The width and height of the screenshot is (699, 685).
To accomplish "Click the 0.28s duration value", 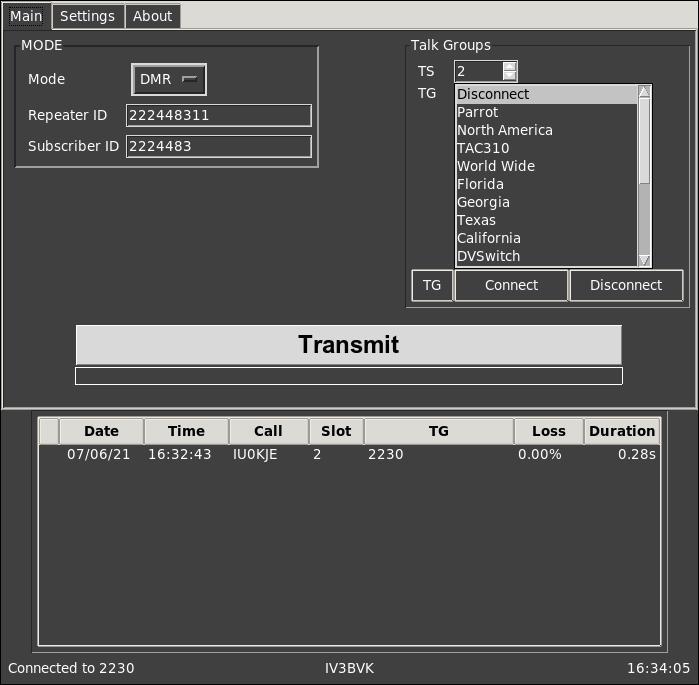I will tap(637, 455).
